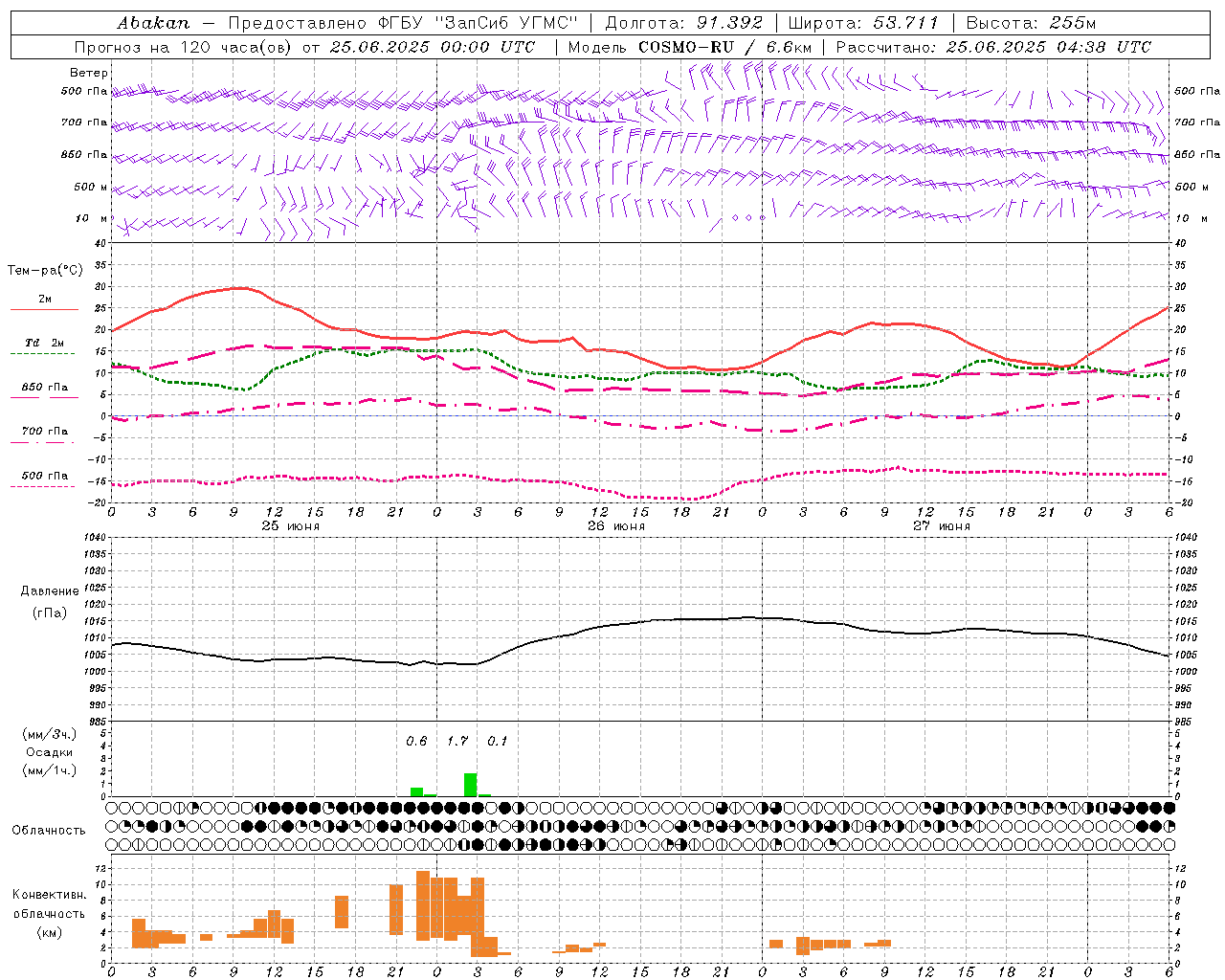The image size is (1225, 980).
Task: Click the Конвективн. облачность (км) label
Action: point(49,913)
